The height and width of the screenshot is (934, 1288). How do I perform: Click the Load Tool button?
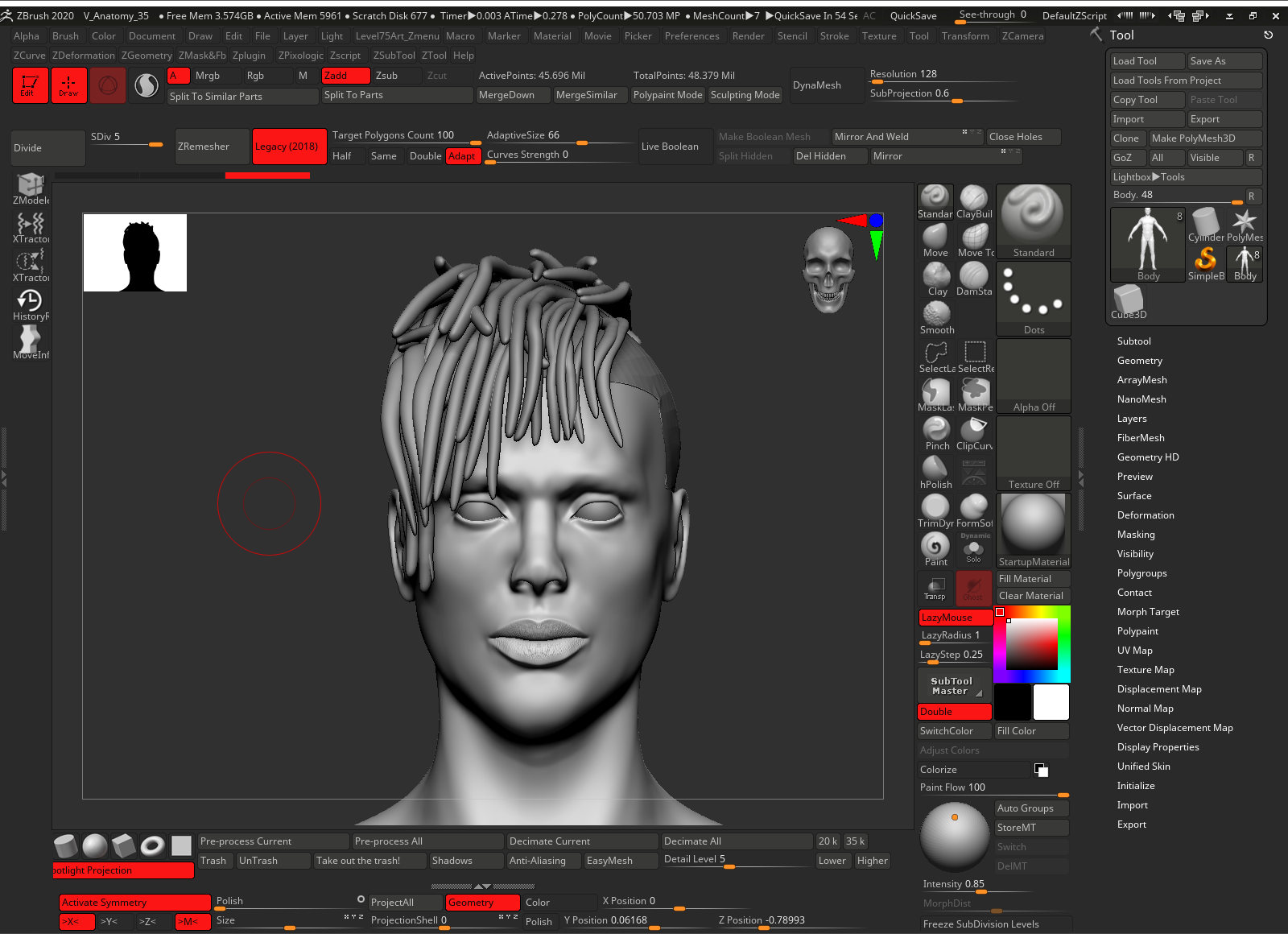pos(1147,61)
